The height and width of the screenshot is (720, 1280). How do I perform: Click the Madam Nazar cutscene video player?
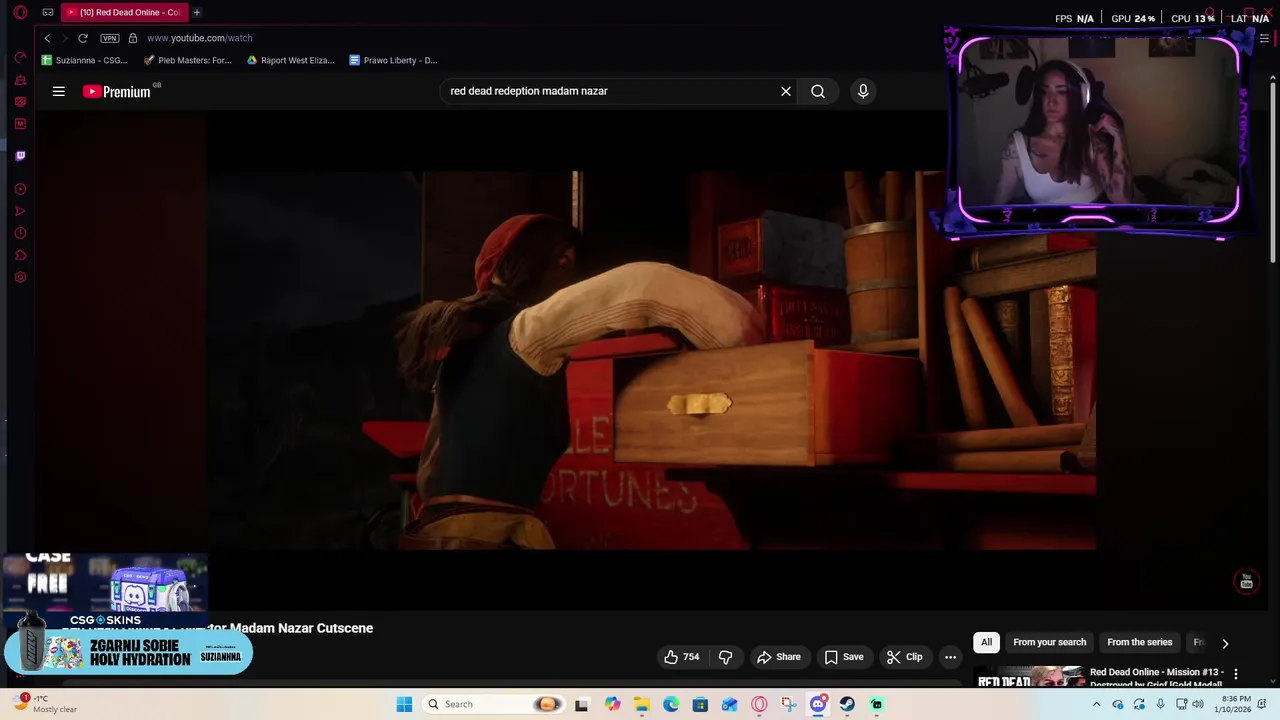click(x=651, y=360)
